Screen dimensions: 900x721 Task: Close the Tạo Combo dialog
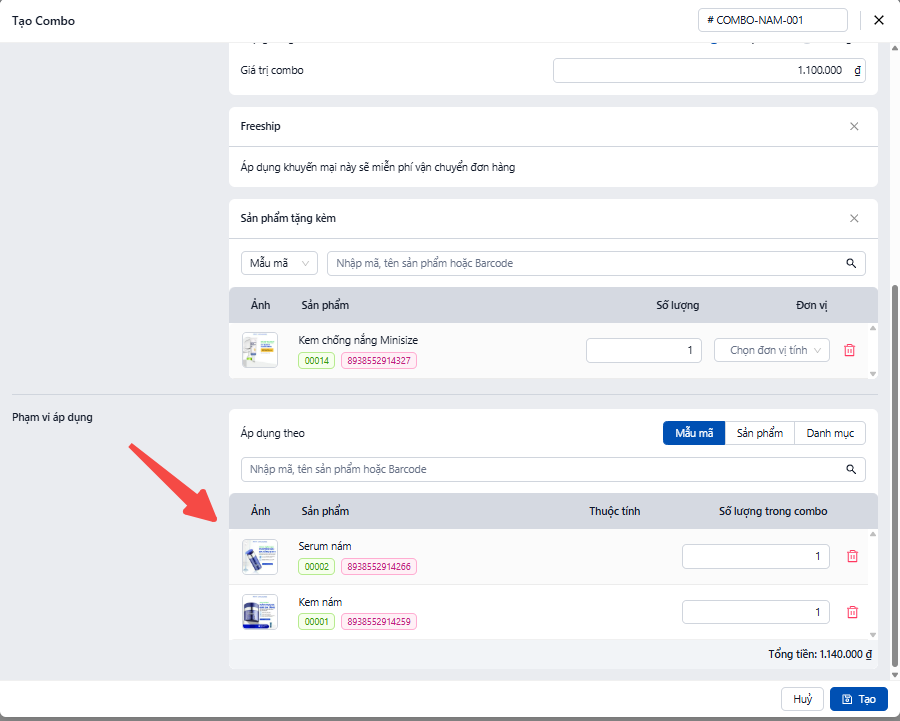[879, 20]
